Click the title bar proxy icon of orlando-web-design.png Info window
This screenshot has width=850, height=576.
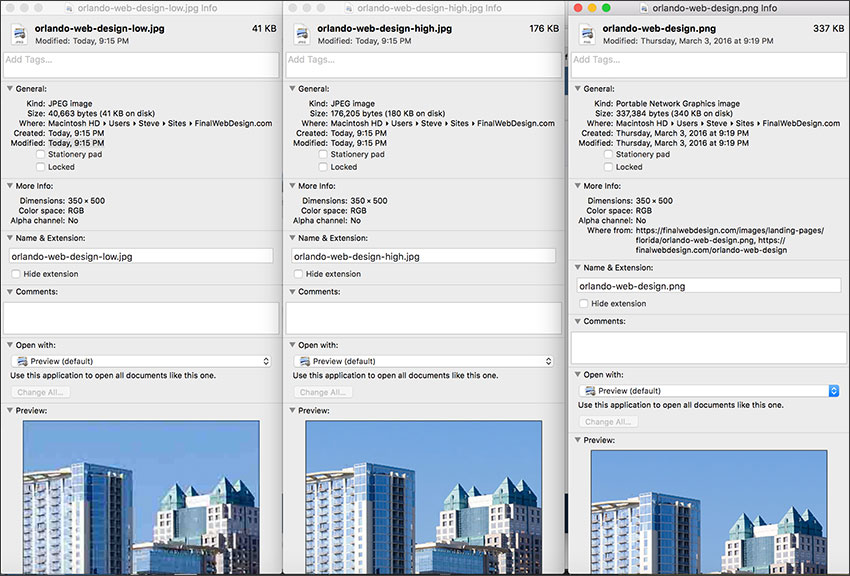tap(643, 8)
